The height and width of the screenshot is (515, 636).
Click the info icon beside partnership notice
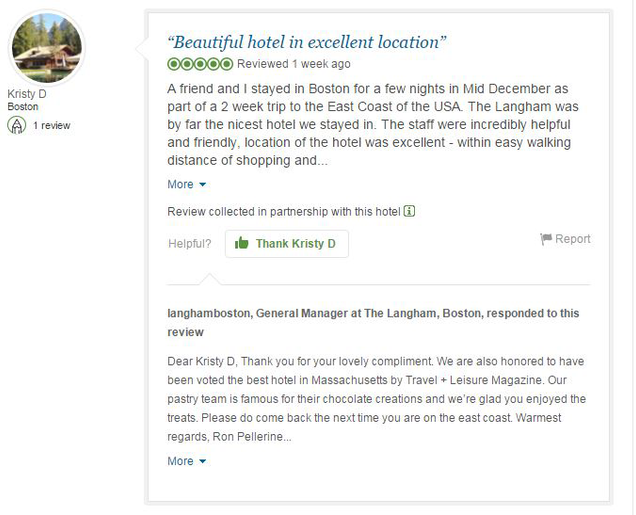410,211
